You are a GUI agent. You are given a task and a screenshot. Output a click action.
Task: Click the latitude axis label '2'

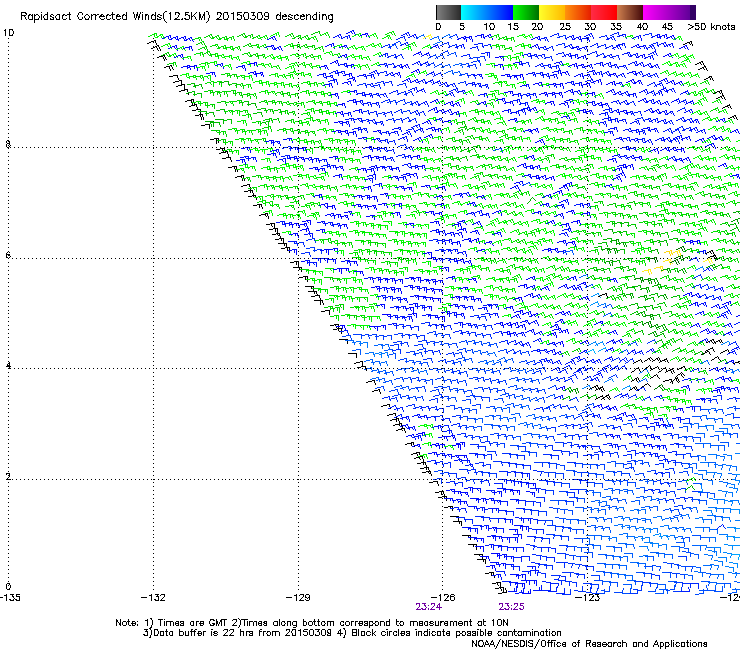click(x=8, y=477)
